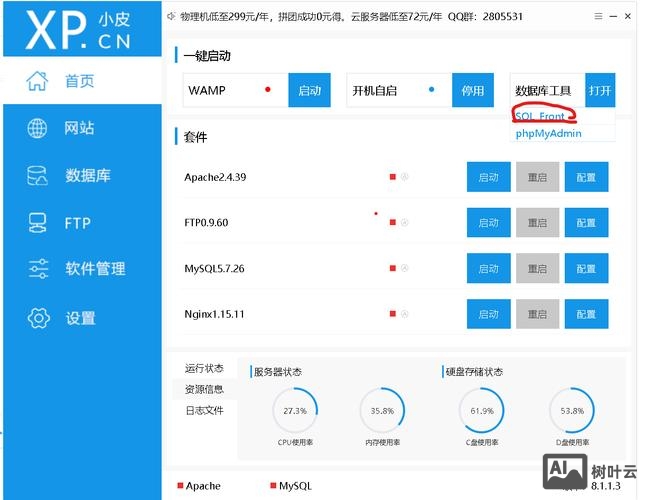Click the FTP0.9.60 label
The height and width of the screenshot is (500, 645).
206,222
